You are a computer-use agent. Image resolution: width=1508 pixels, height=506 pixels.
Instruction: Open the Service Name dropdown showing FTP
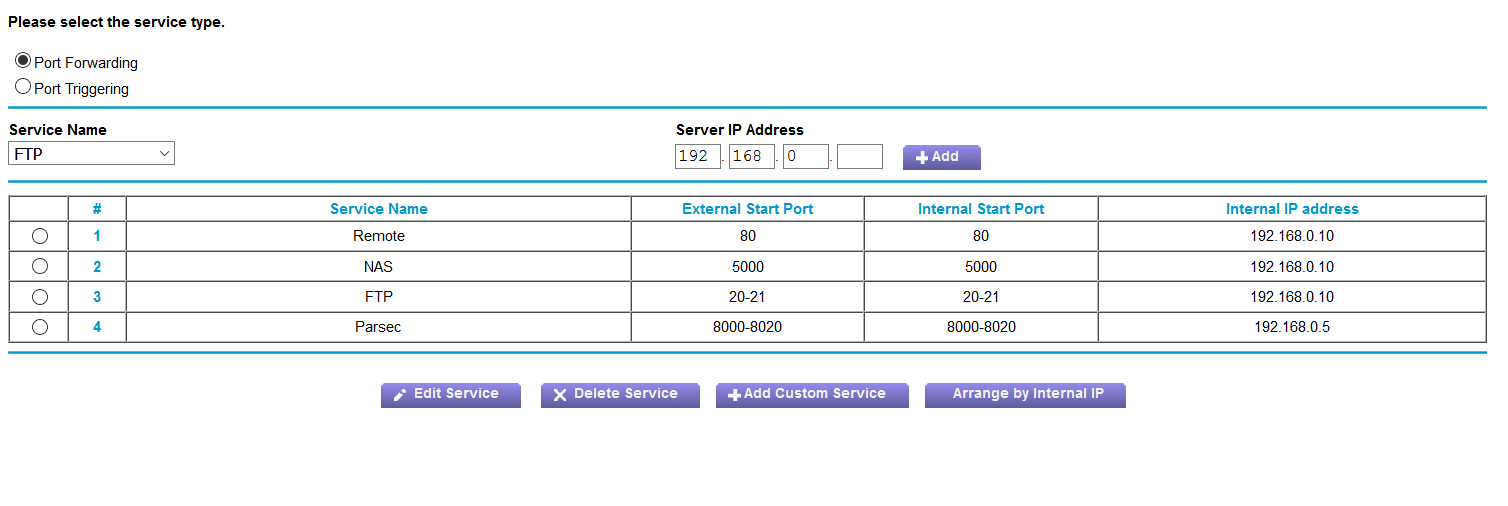(91, 154)
